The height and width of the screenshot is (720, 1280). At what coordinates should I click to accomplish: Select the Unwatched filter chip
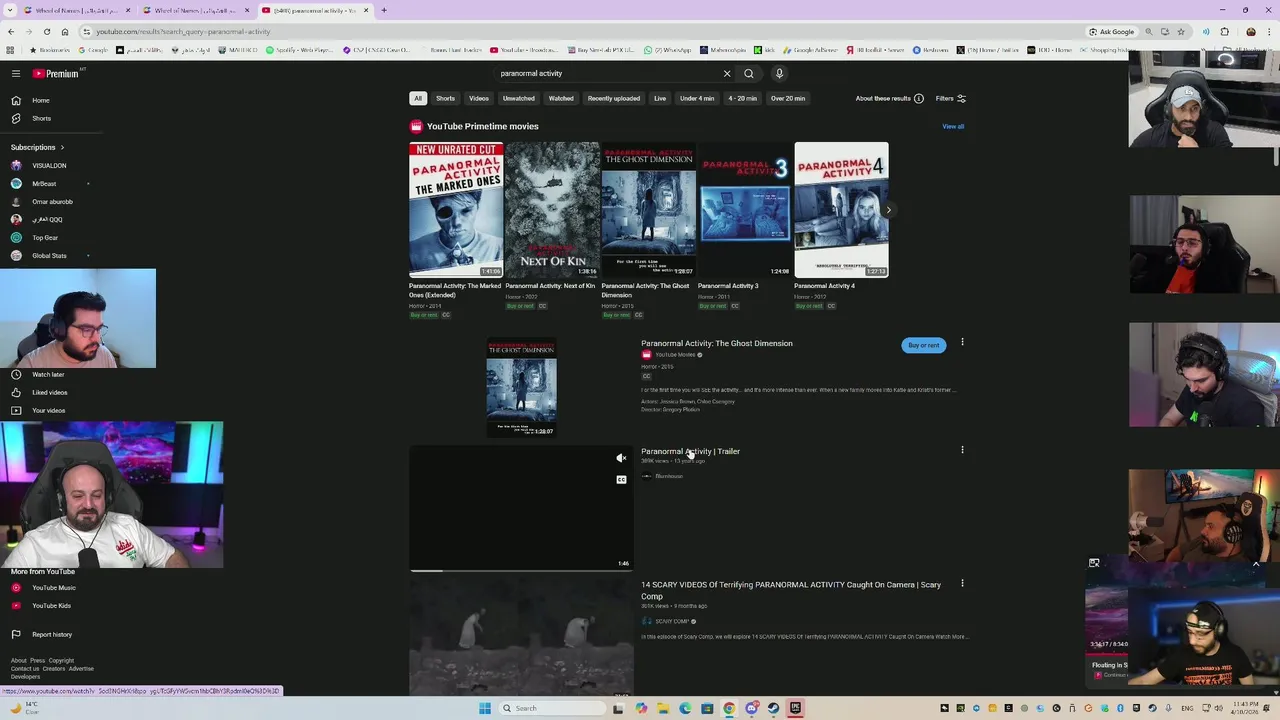click(x=518, y=98)
